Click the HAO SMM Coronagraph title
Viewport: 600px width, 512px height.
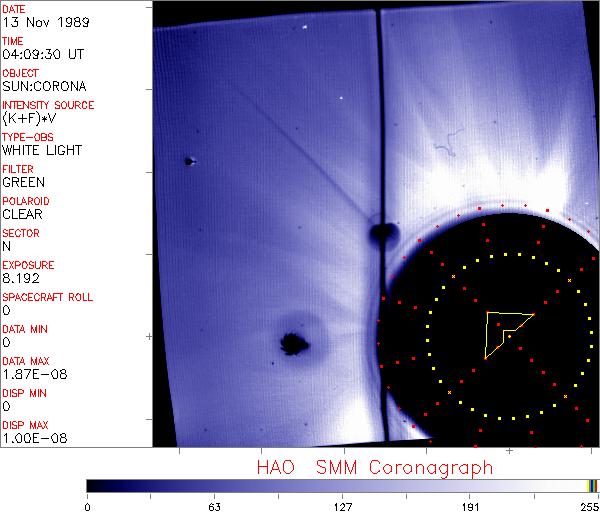pos(375,468)
